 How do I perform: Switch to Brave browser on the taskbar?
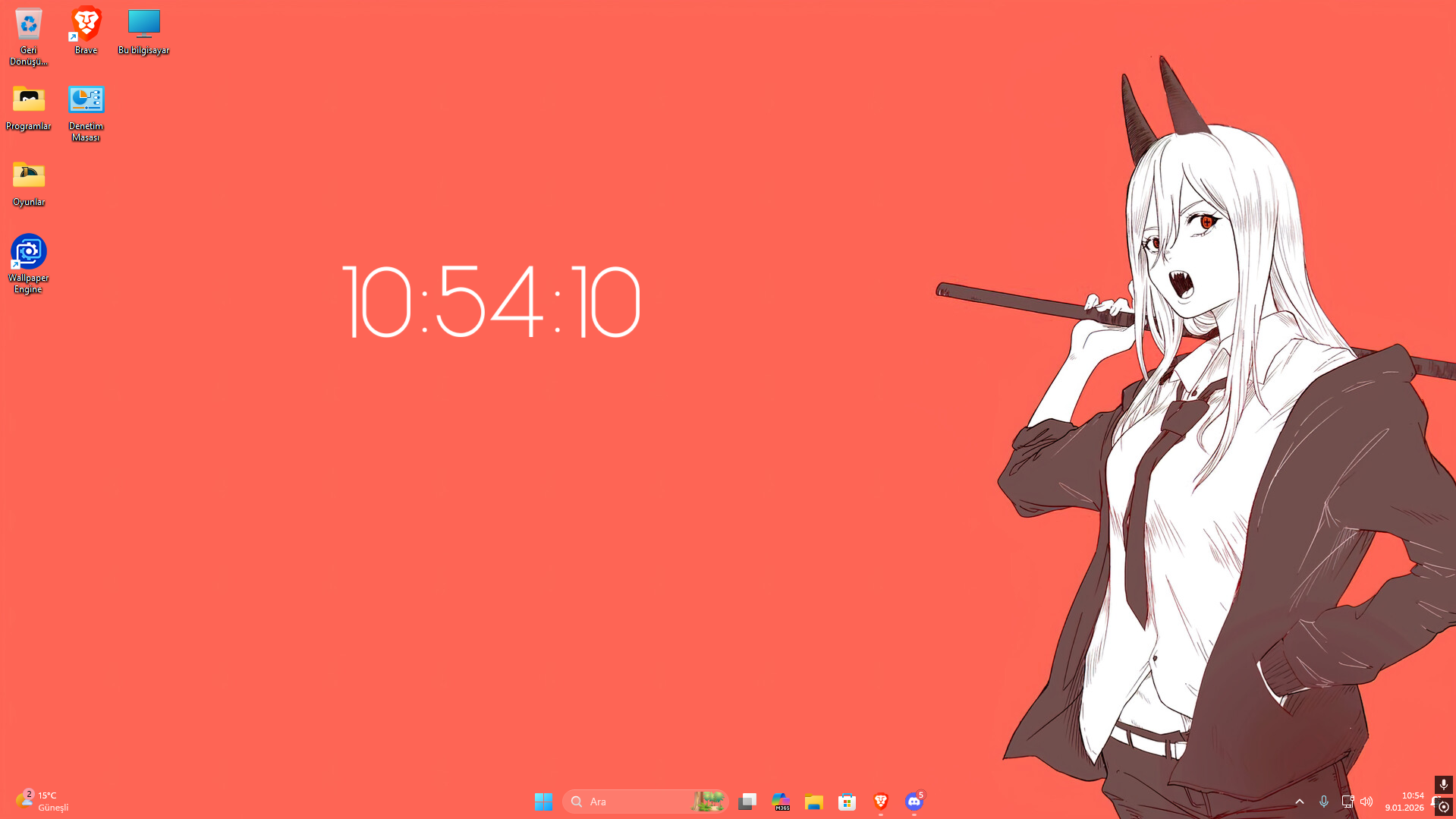[881, 802]
